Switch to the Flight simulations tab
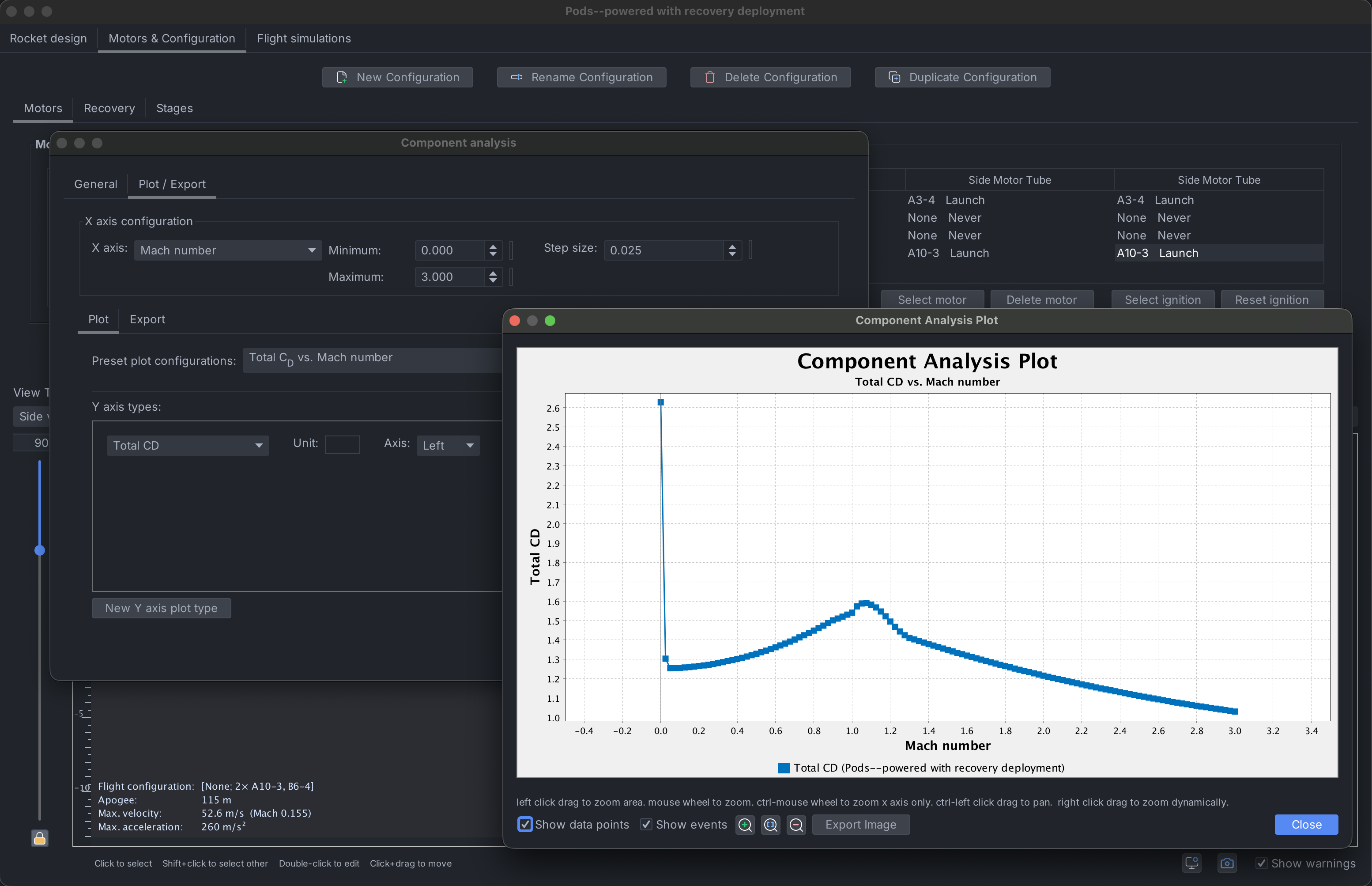This screenshot has height=886, width=1372. [304, 38]
